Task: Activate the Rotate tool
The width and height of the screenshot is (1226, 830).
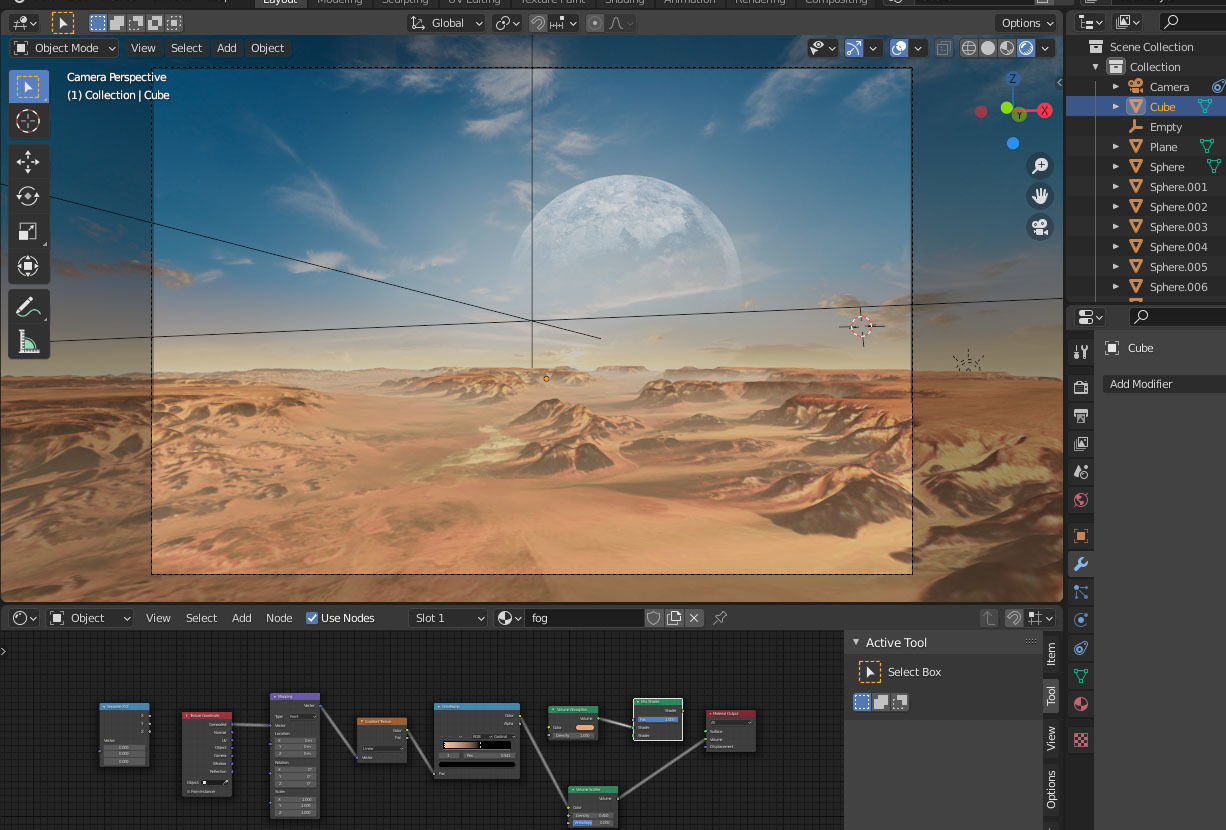Action: [x=28, y=197]
